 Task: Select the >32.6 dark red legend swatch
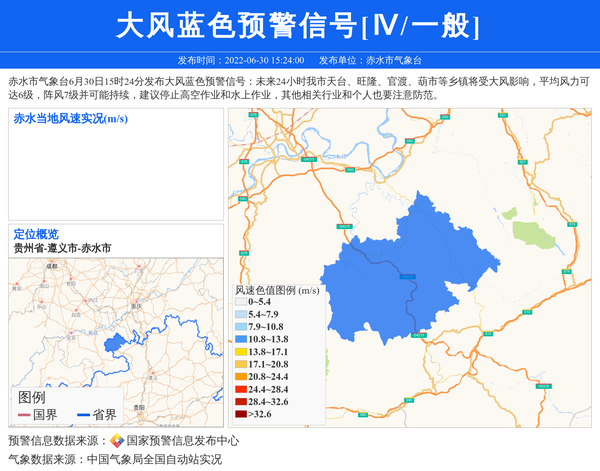240,414
